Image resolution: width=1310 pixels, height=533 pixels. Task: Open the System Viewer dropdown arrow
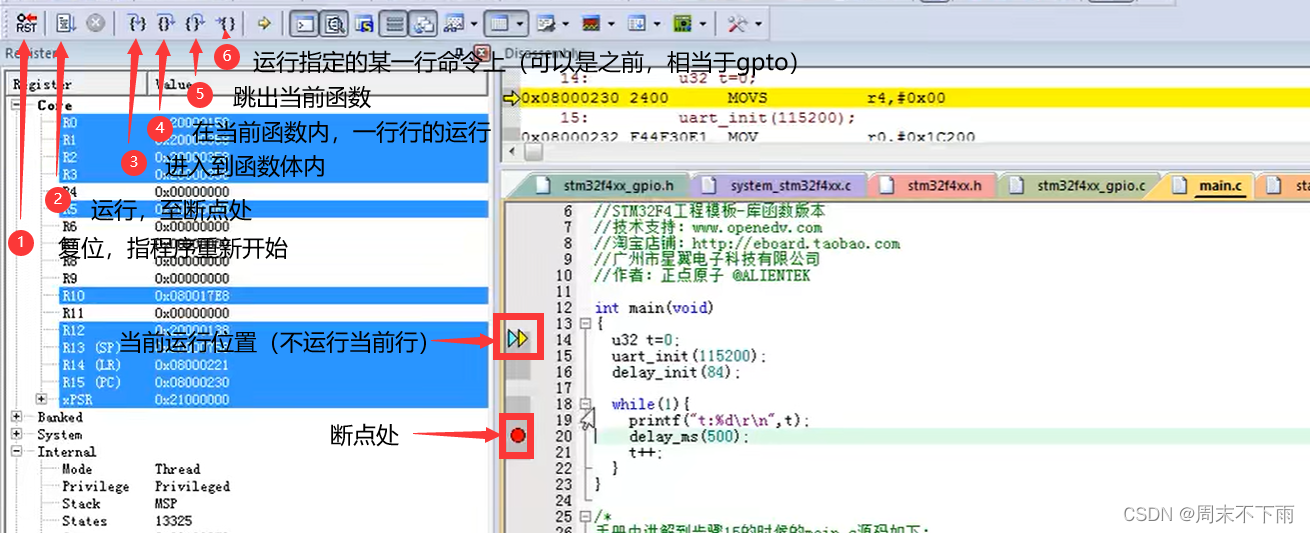(703, 23)
